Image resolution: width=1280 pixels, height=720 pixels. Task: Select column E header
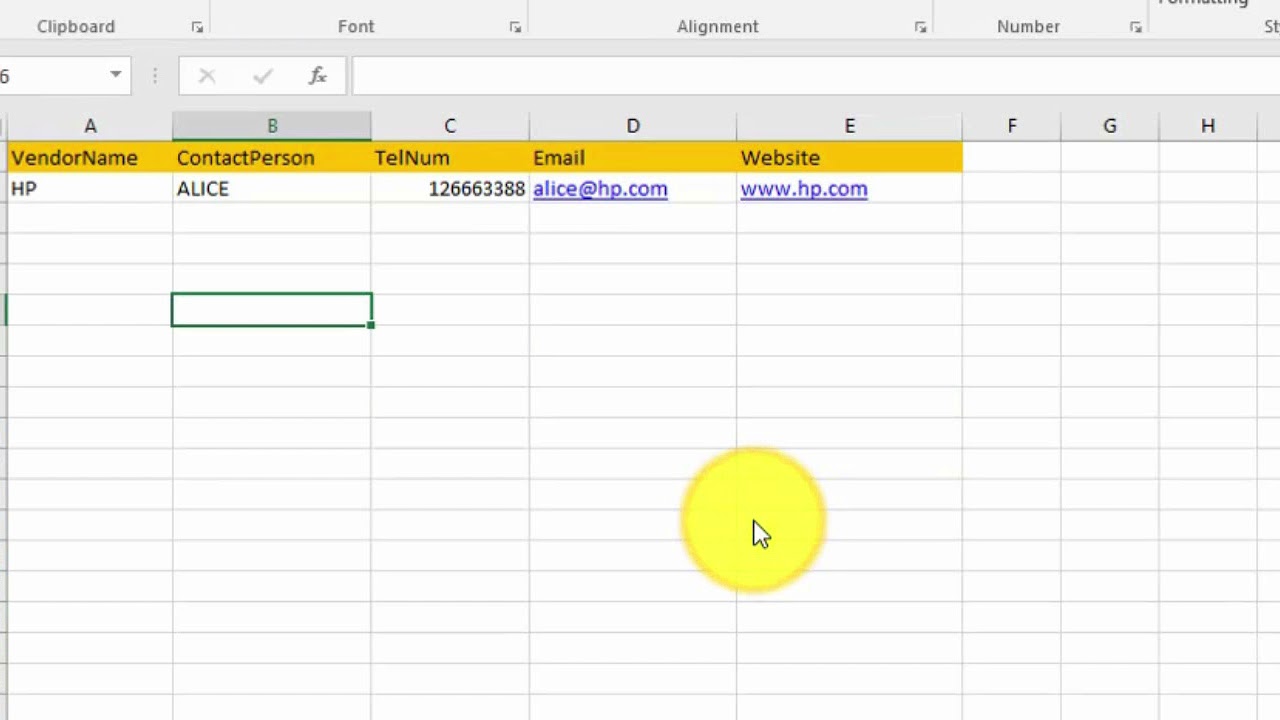pyautogui.click(x=850, y=126)
